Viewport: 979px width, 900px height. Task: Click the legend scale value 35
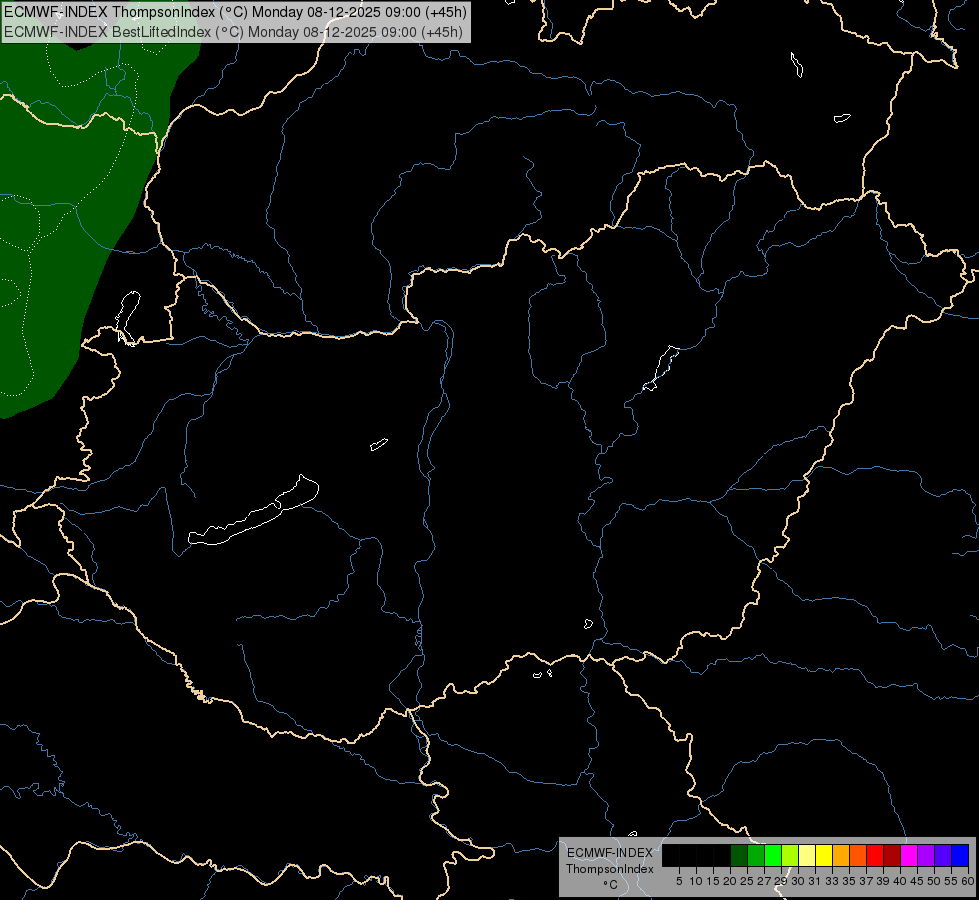tap(849, 881)
